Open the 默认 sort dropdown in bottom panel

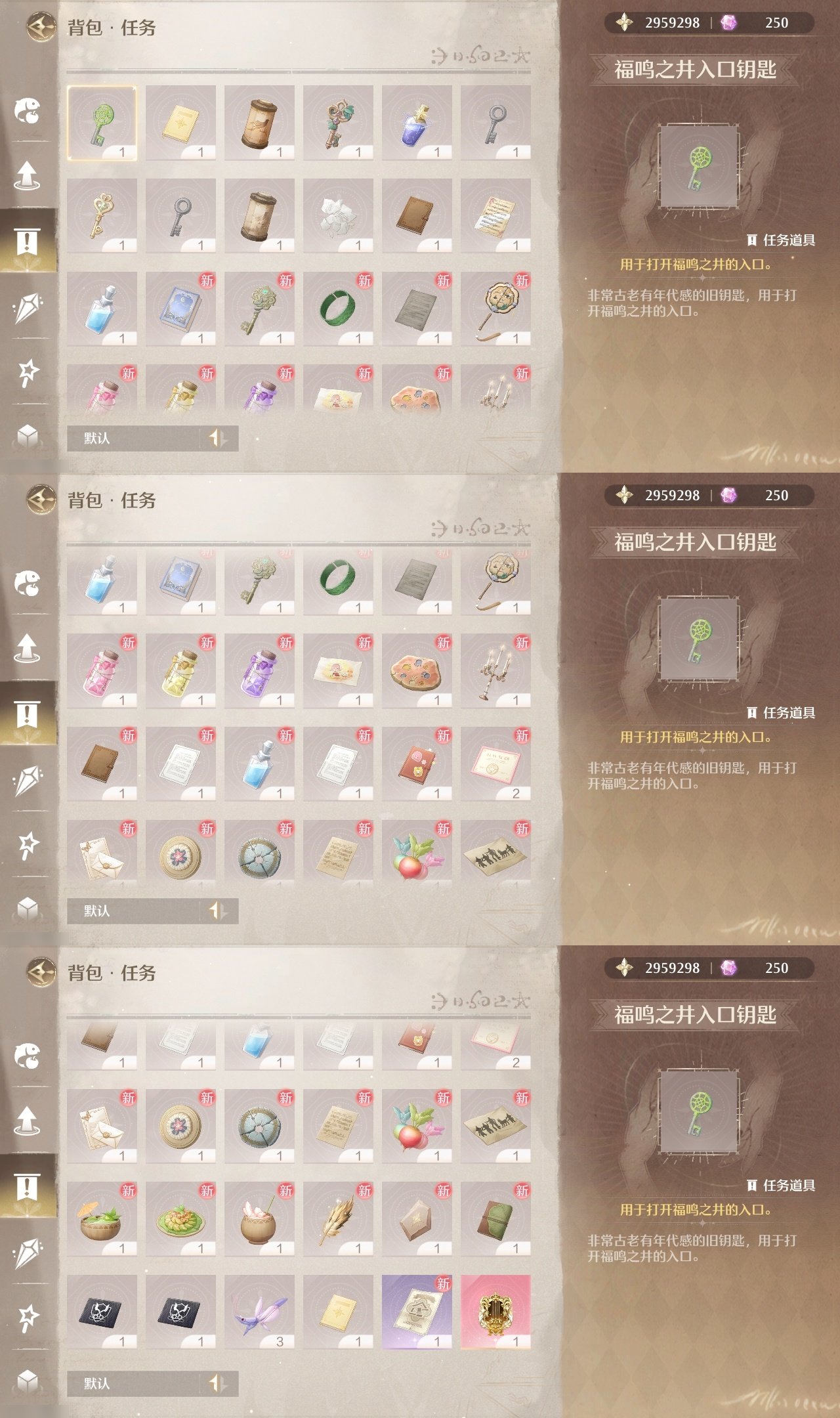pos(152,1383)
